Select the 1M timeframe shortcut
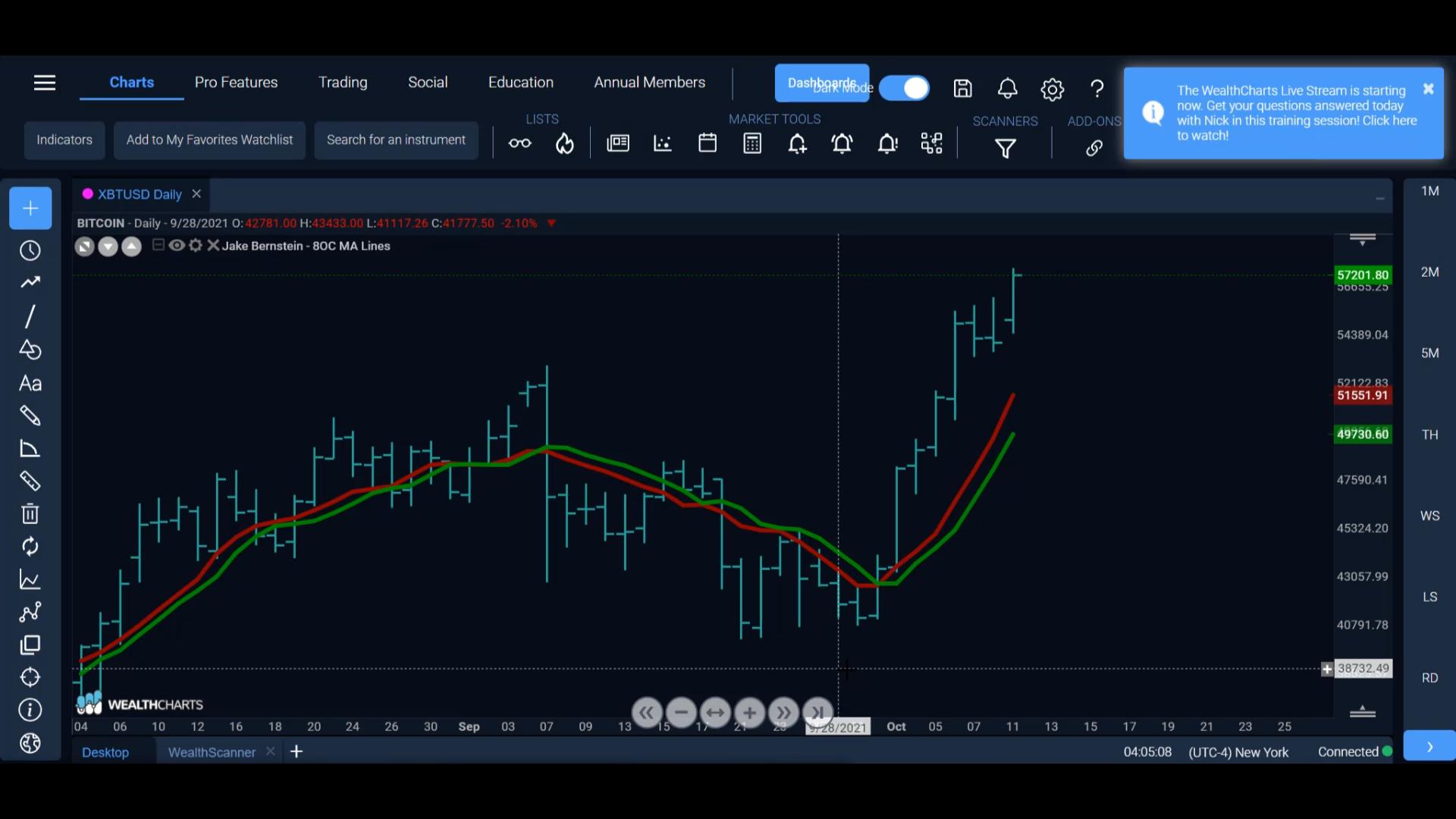 (x=1429, y=191)
